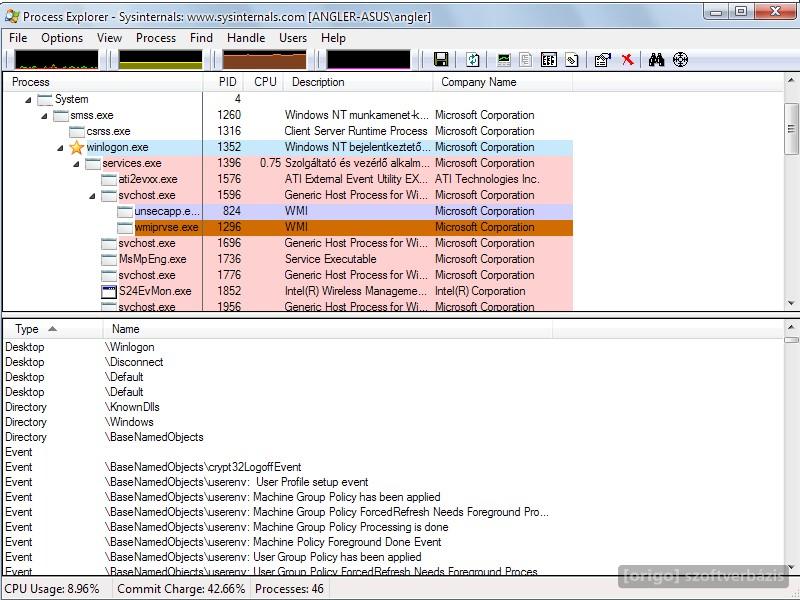Click the handle list scrollbar down arrow
800x600 pixels.
pos(791,567)
